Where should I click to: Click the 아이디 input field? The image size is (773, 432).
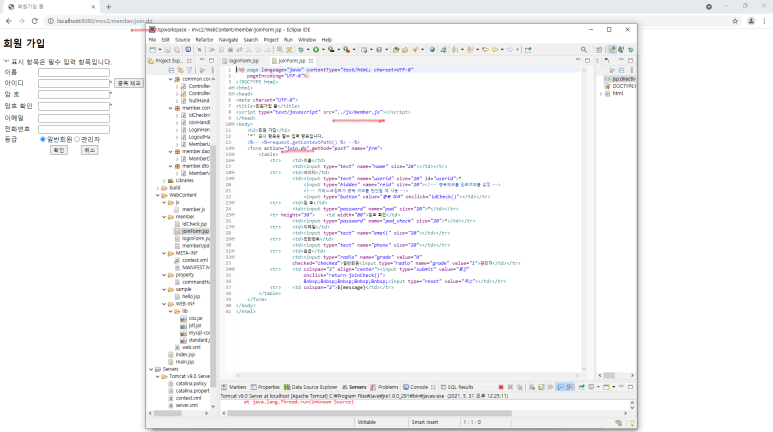pyautogui.click(x=74, y=83)
